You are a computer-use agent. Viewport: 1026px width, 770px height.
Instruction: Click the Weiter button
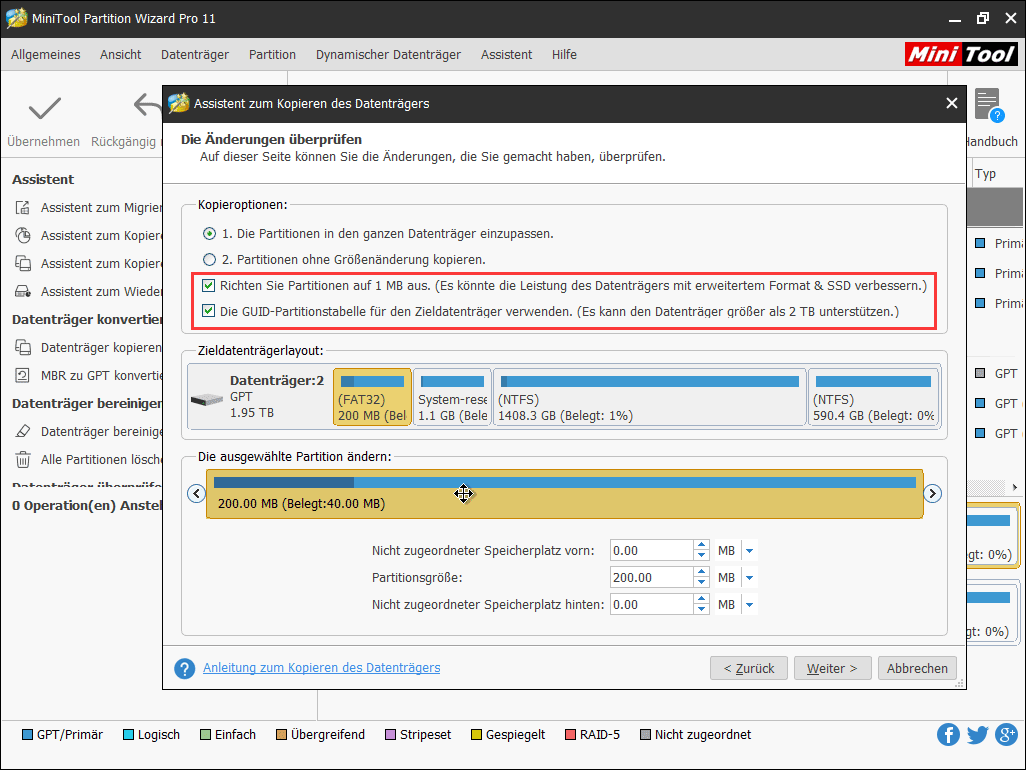click(x=832, y=668)
